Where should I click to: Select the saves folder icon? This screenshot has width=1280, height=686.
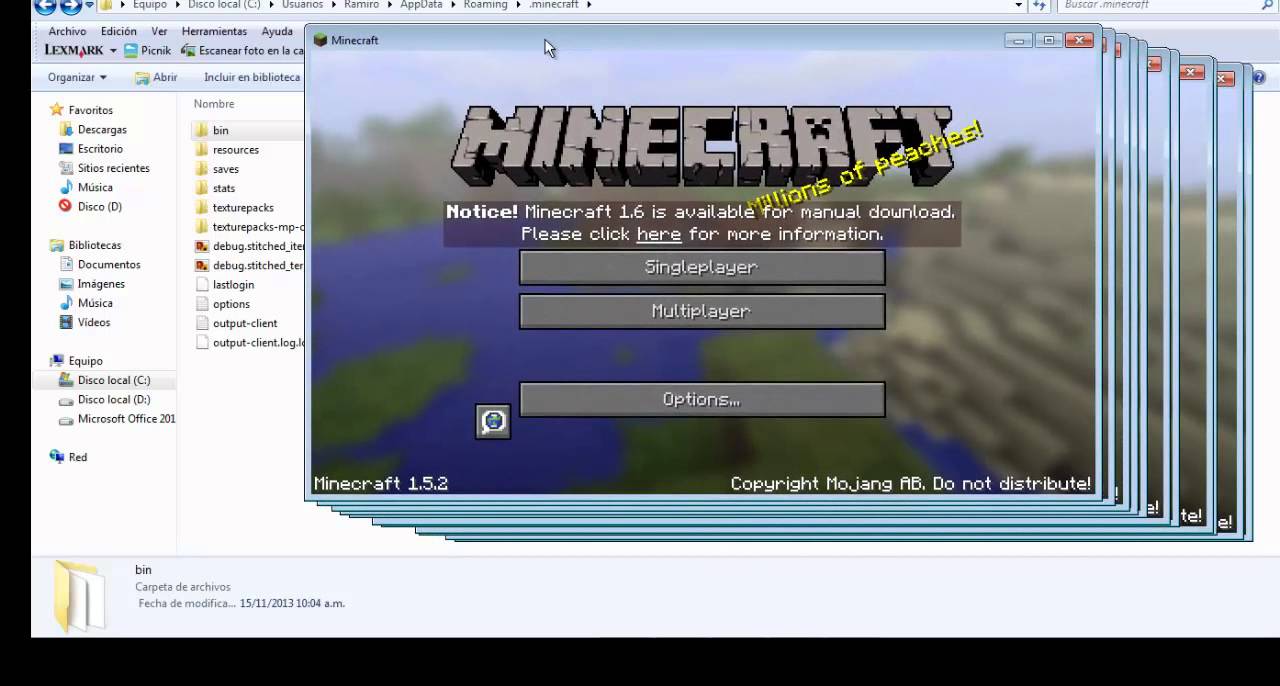(201, 169)
